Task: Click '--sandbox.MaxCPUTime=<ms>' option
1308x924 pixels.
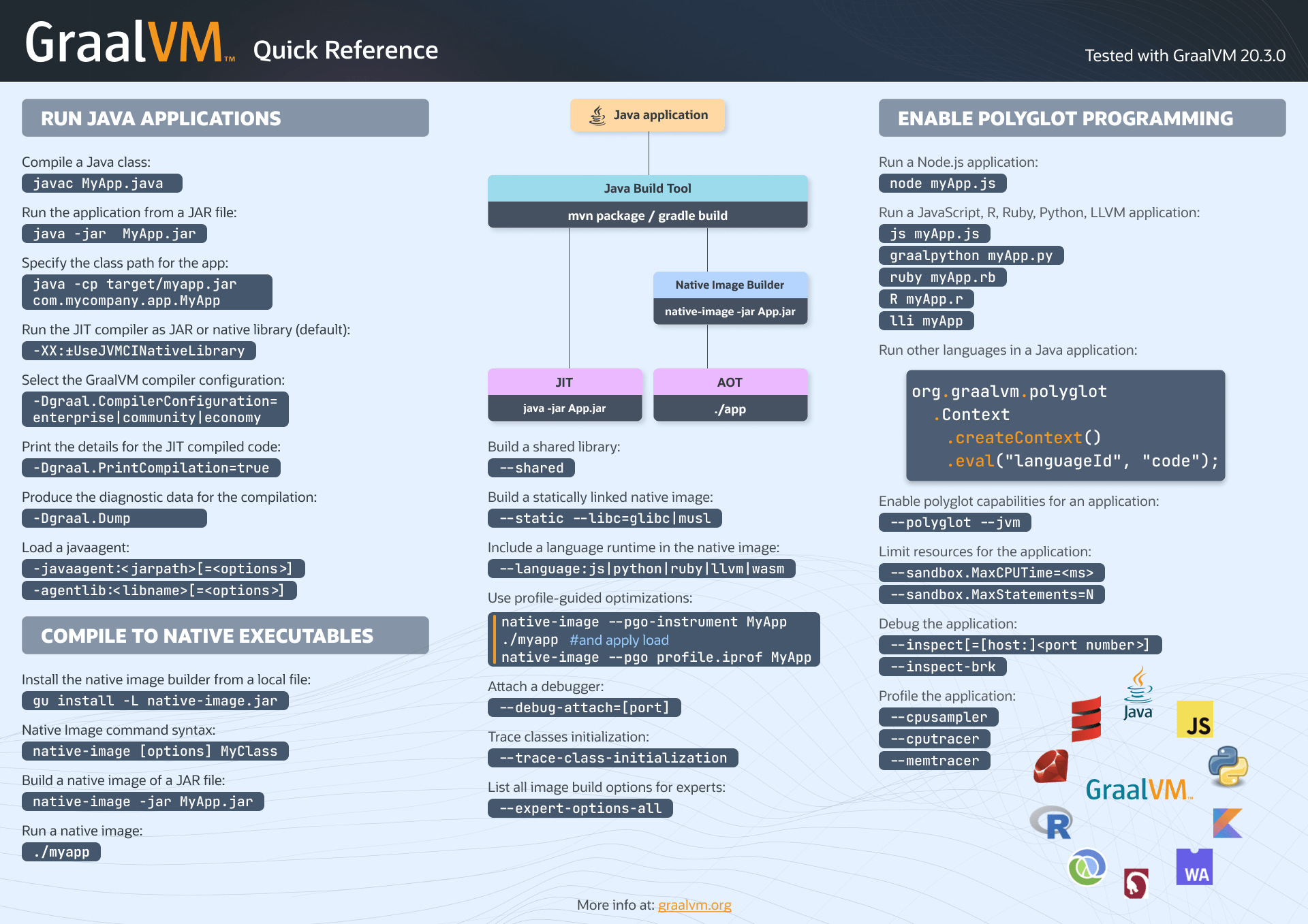Action: pyautogui.click(x=991, y=573)
